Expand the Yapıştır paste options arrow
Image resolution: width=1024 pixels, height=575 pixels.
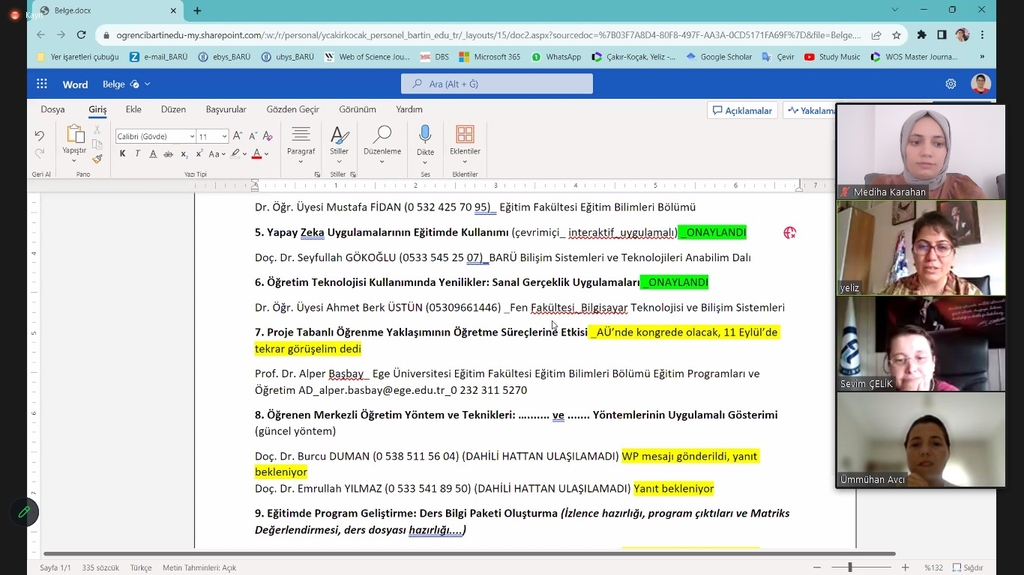74,159
